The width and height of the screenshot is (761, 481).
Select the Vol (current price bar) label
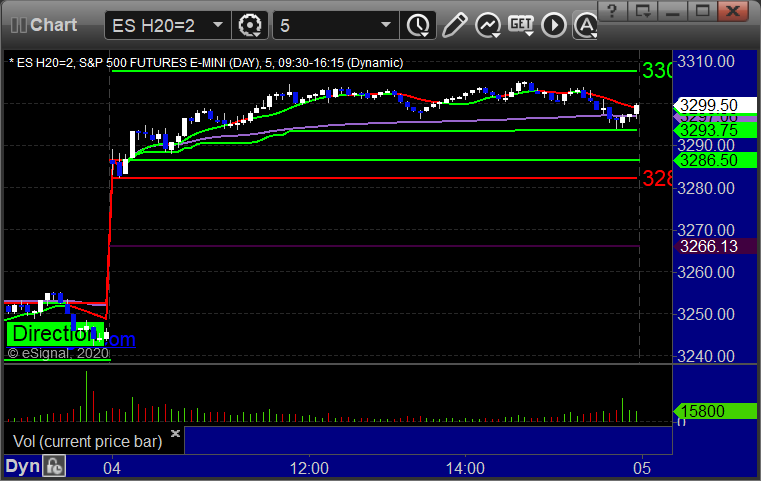87,441
